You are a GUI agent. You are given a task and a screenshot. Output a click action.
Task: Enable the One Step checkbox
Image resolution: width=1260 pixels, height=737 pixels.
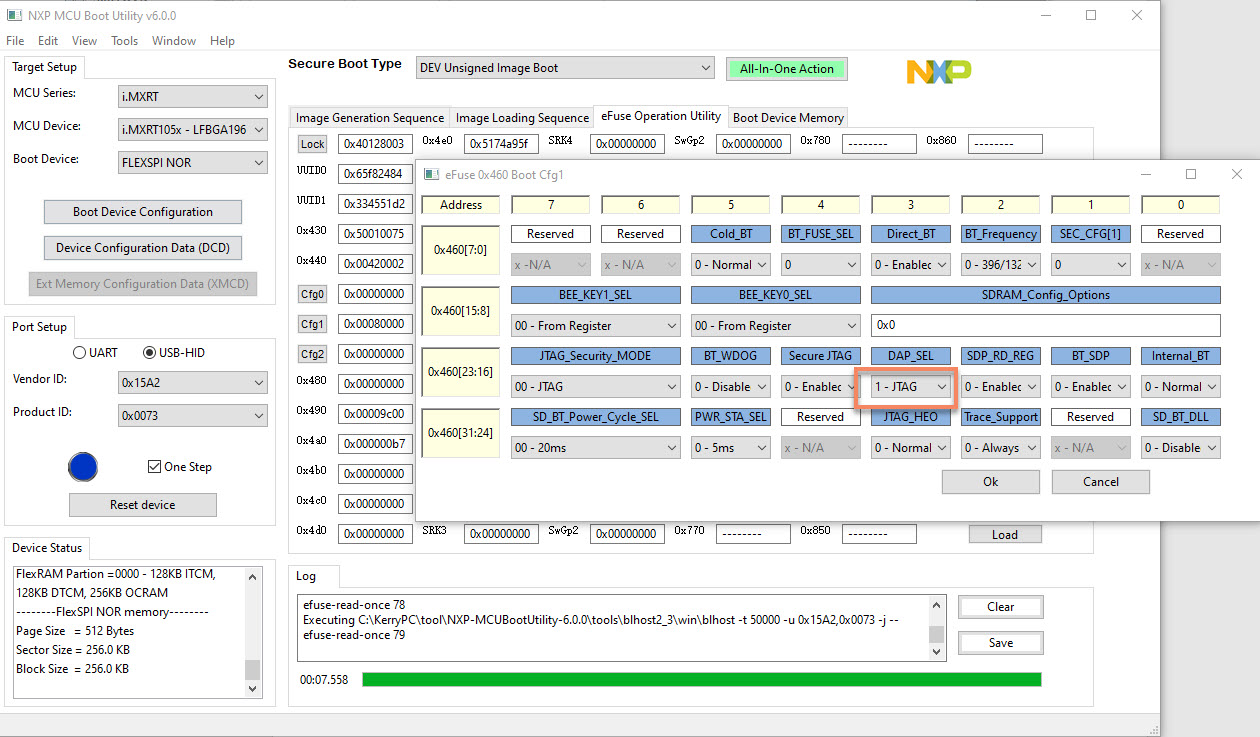pos(155,466)
